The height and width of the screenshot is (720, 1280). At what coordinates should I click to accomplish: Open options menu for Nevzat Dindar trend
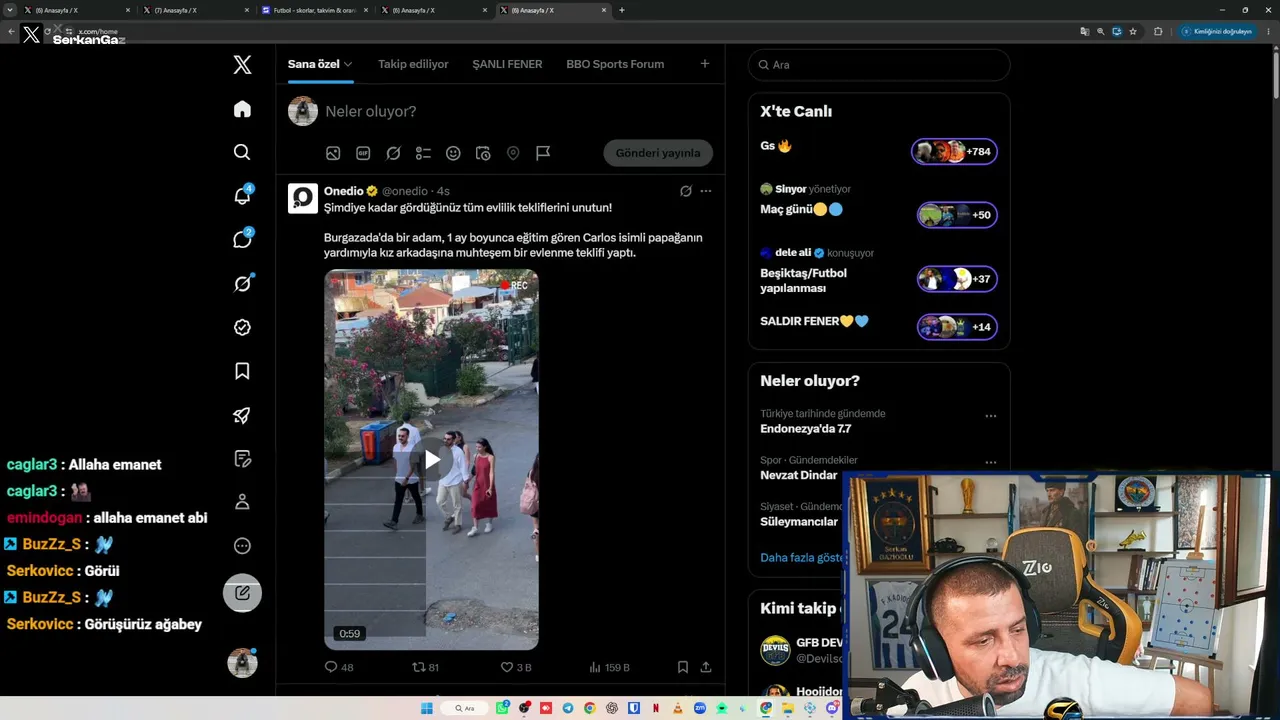pyautogui.click(x=991, y=463)
